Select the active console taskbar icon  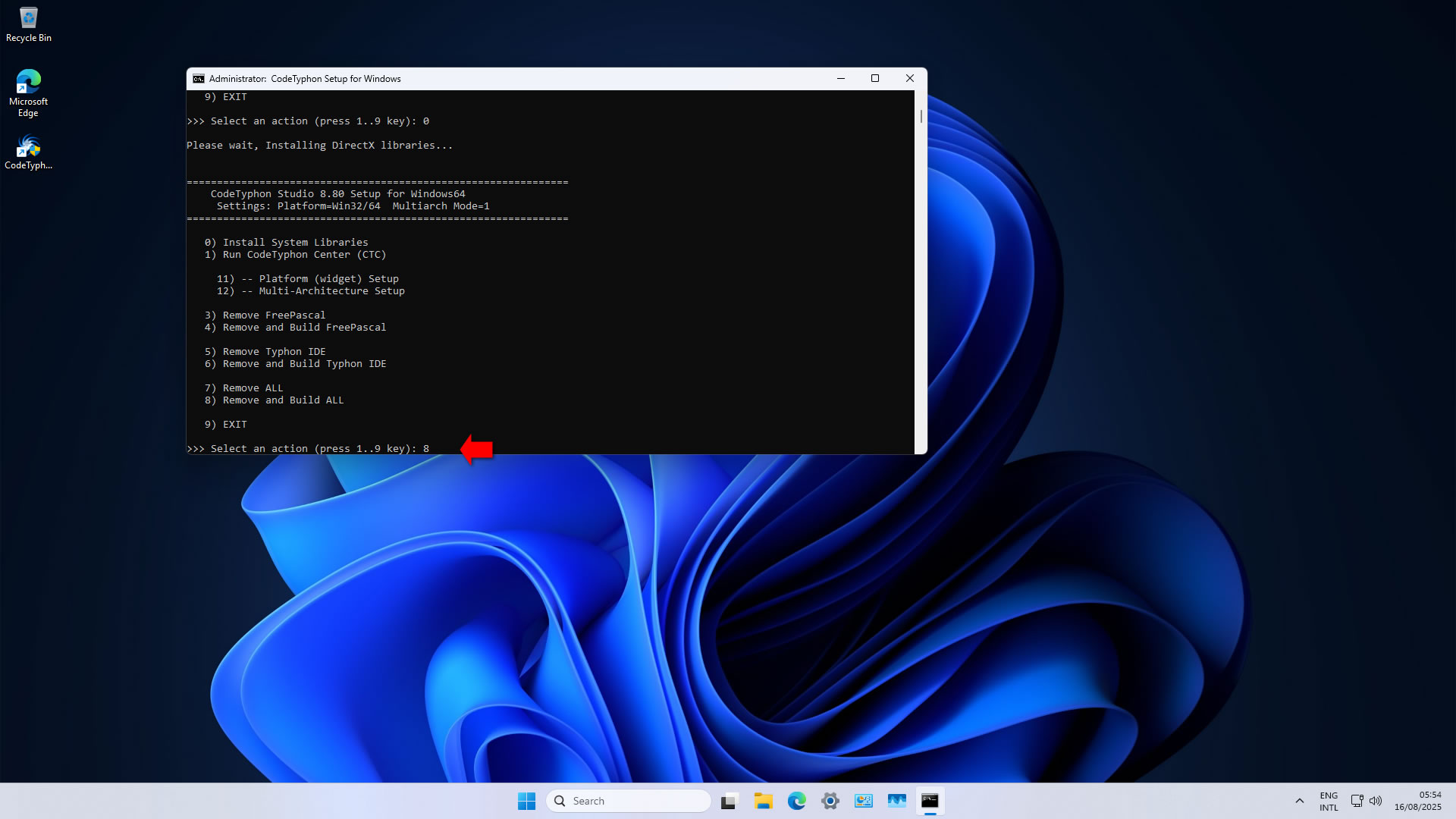click(x=930, y=801)
